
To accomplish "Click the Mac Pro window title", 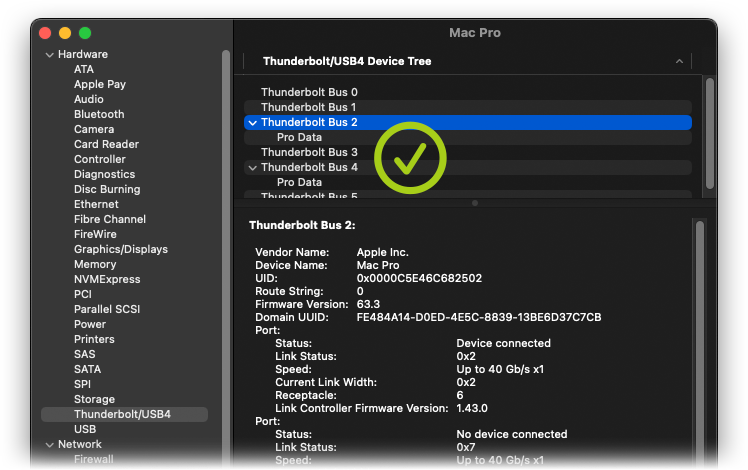I will (x=475, y=32).
